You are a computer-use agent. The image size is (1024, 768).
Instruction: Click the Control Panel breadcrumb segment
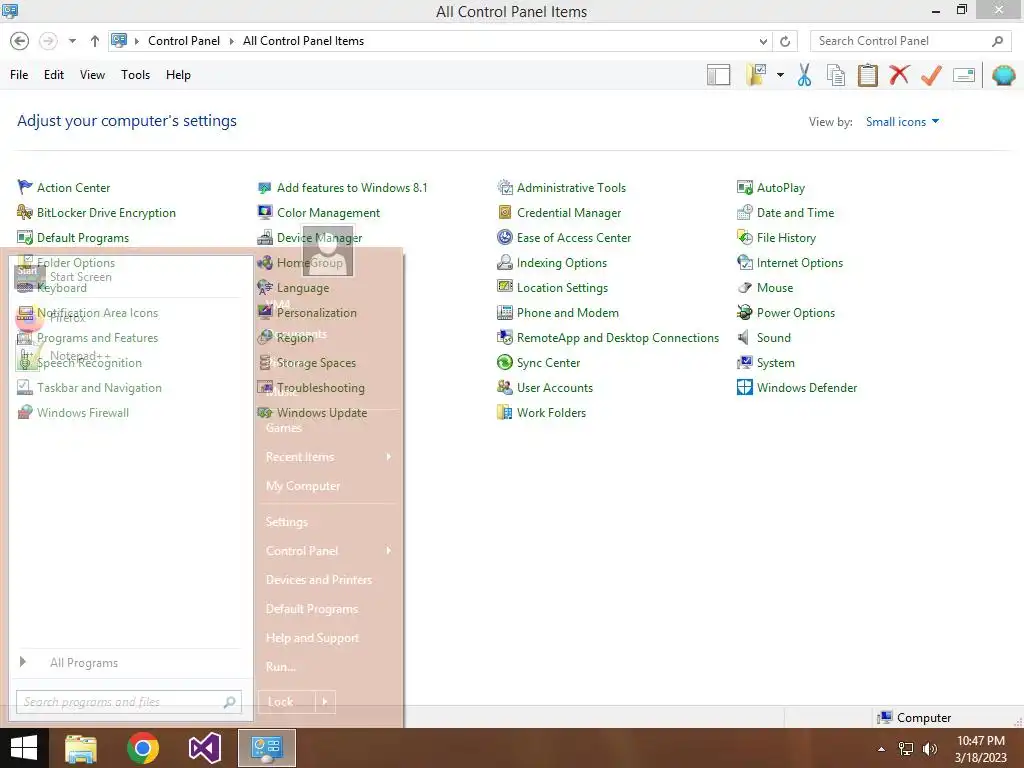184,40
